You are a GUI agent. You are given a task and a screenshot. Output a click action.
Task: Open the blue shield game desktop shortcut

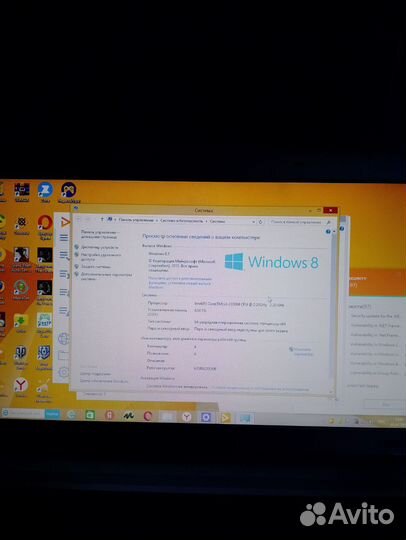pyautogui.click(x=44, y=357)
